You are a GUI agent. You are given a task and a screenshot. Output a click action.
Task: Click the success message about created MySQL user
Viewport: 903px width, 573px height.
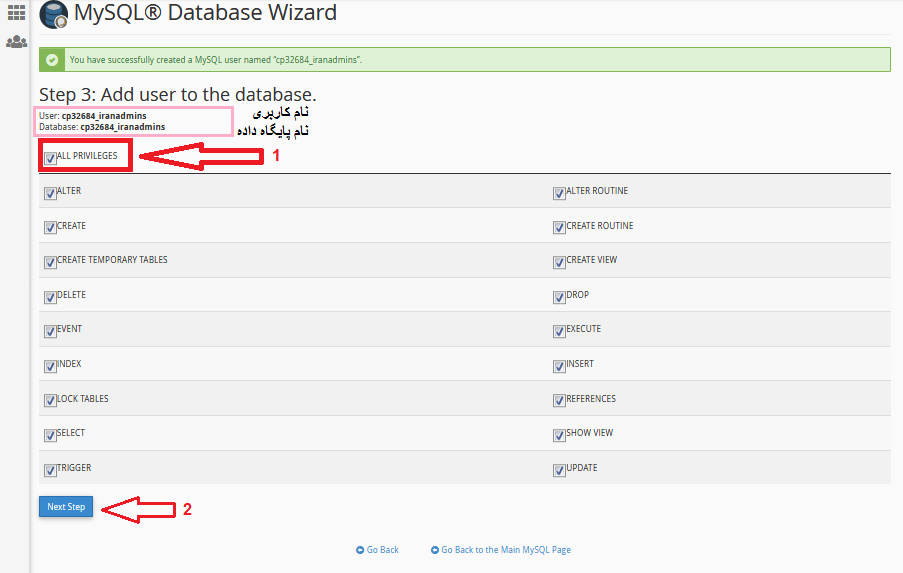[x=216, y=60]
